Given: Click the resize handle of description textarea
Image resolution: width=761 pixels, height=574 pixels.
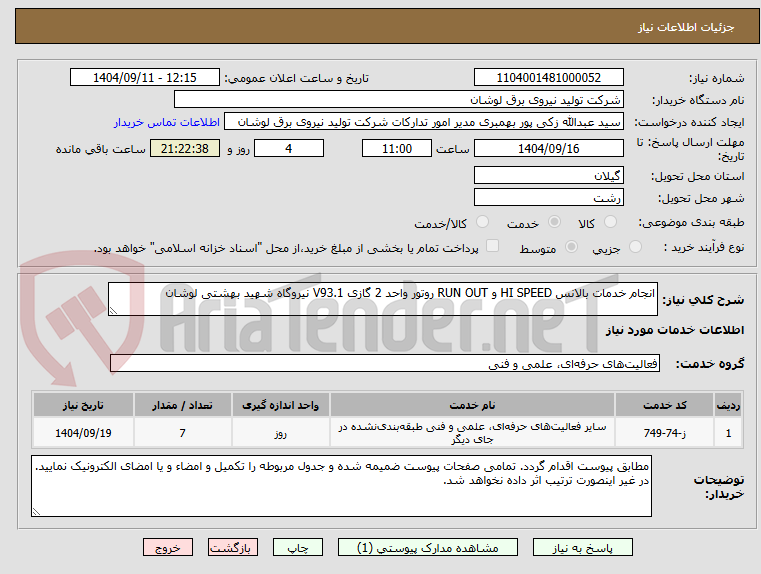Looking at the screenshot, I should (113, 311).
